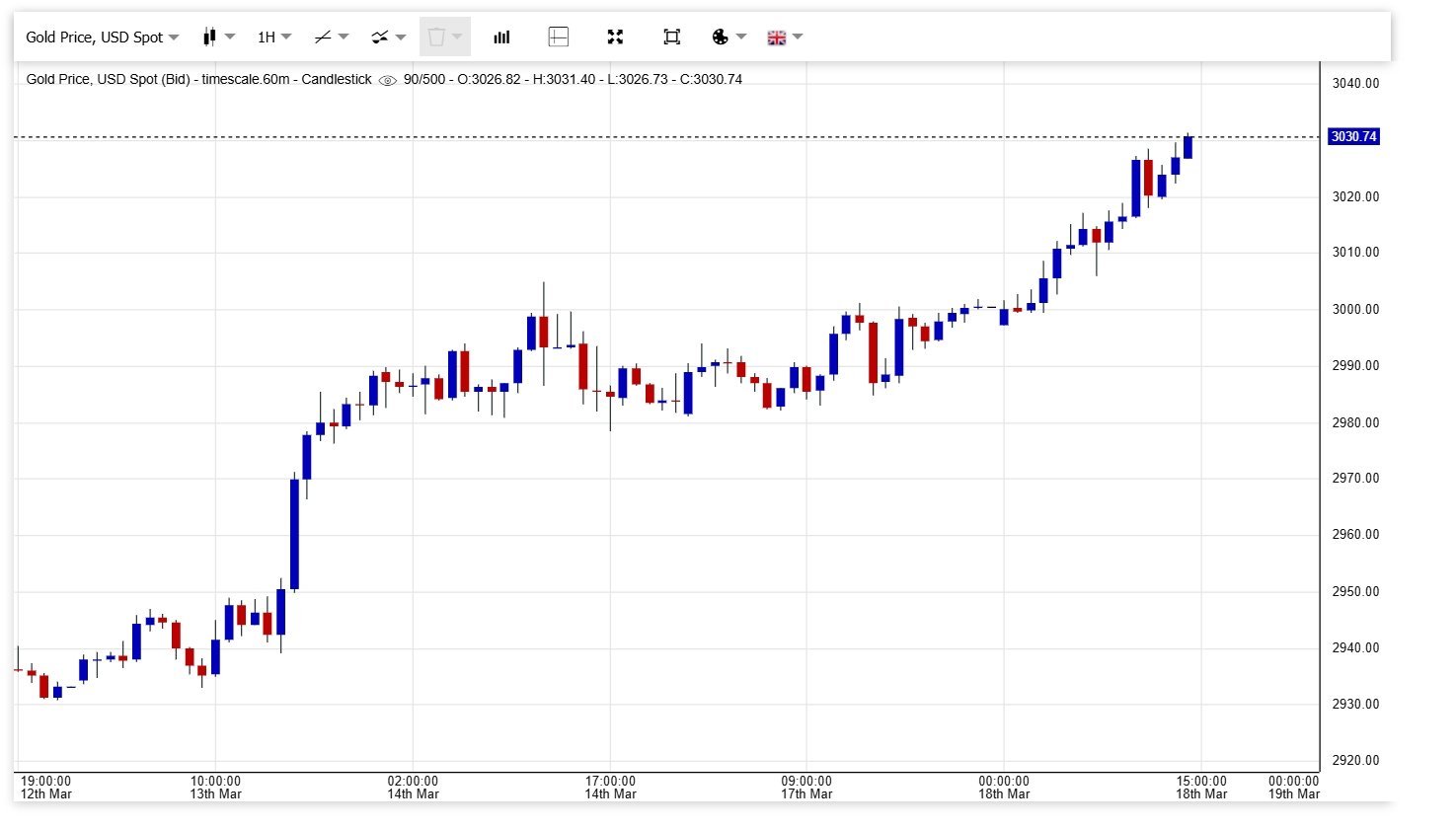Open the line drawing tools menu
Screen dimensions: 1456x829
coord(331,38)
